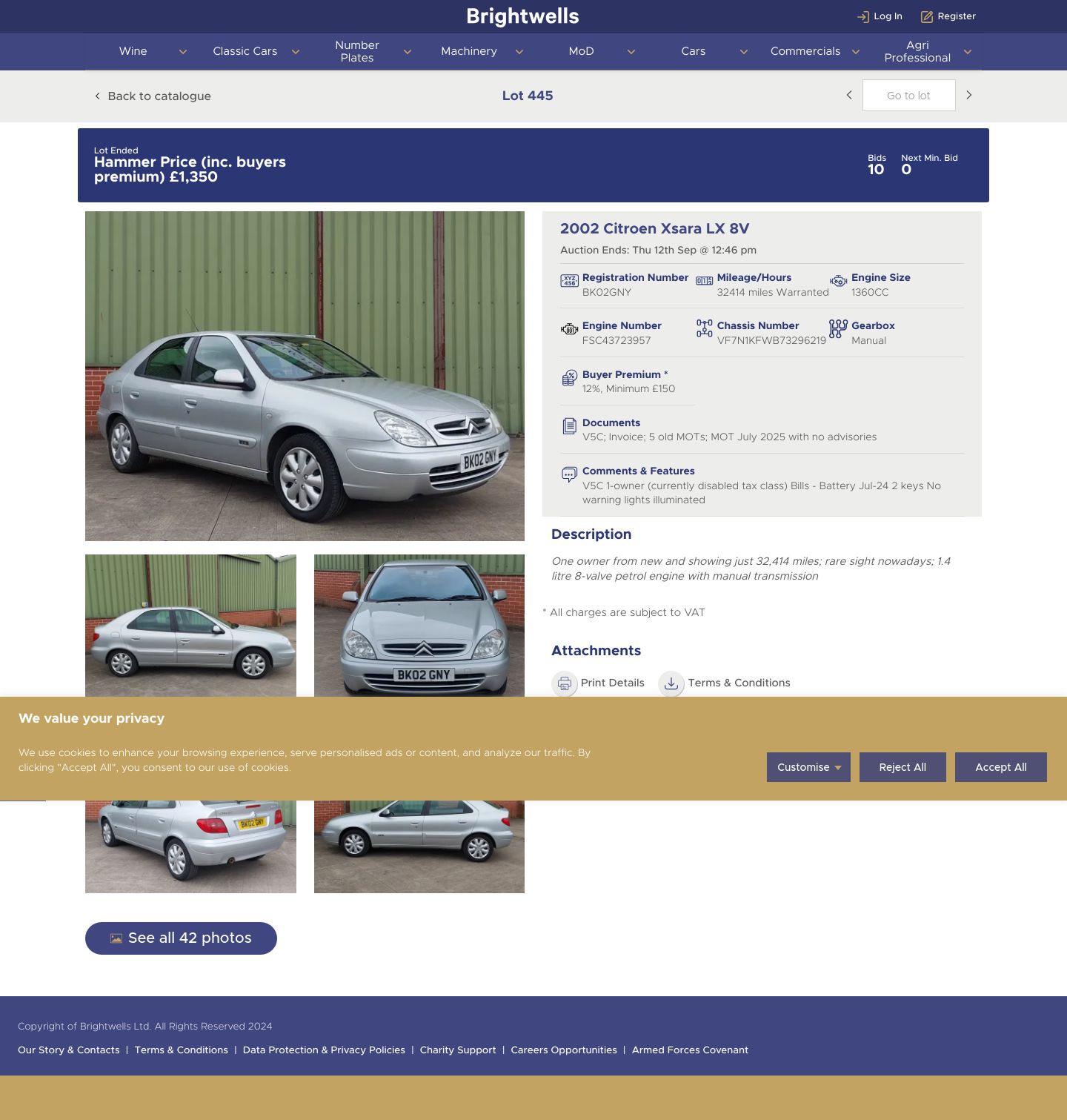Expand the Commercials menu chevron
The height and width of the screenshot is (1120, 1067).
[855, 52]
